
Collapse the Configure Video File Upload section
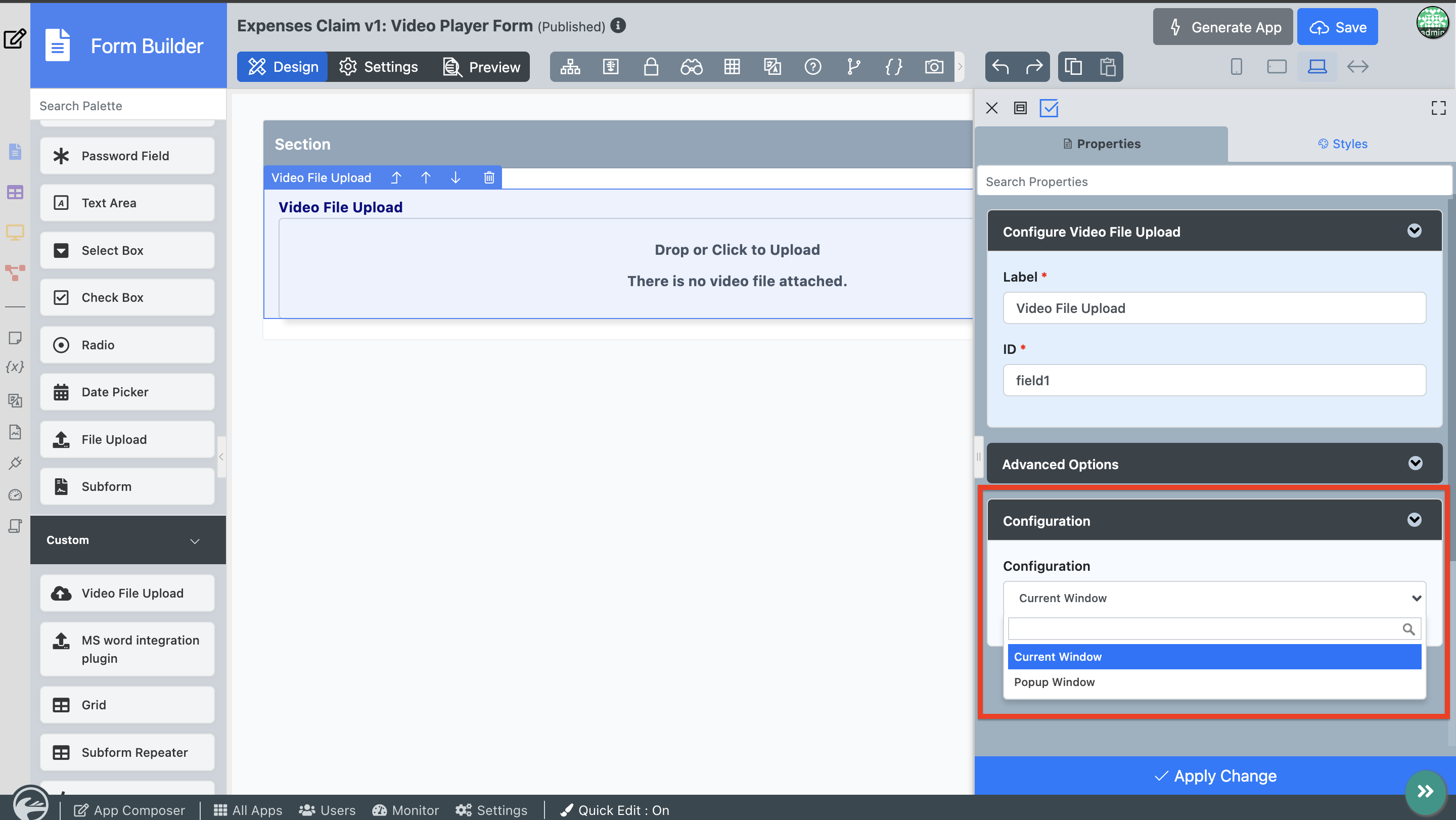point(1414,231)
